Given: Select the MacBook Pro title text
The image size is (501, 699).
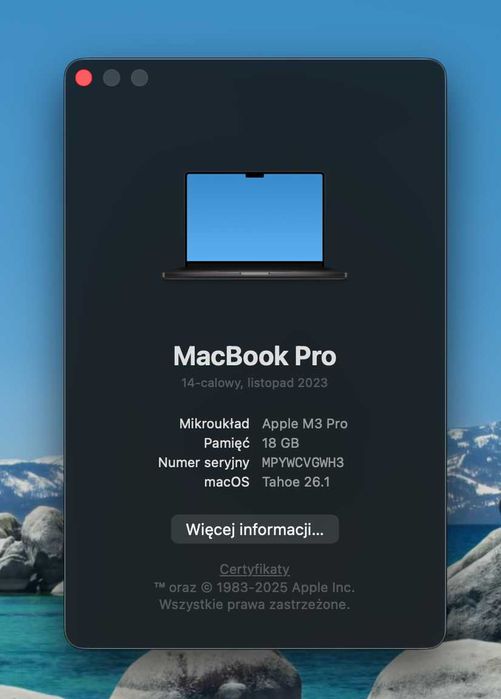Looking at the screenshot, I should point(255,356).
